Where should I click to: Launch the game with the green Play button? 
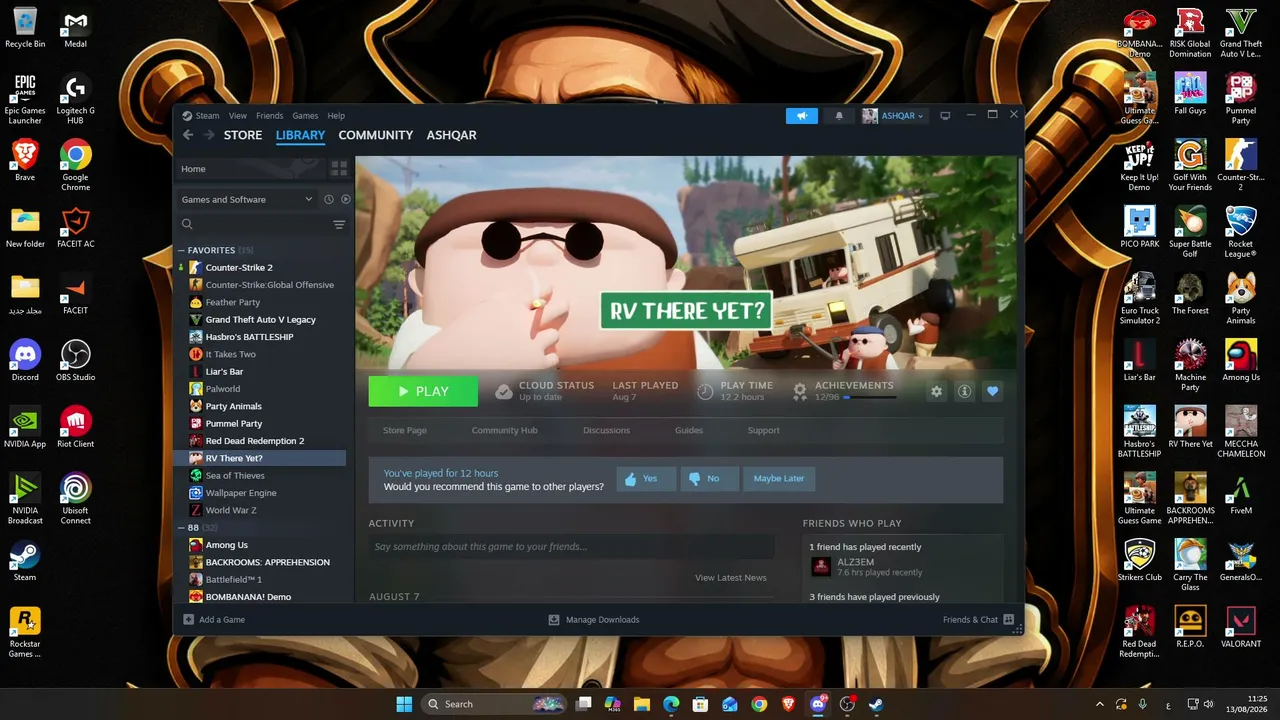coord(423,391)
